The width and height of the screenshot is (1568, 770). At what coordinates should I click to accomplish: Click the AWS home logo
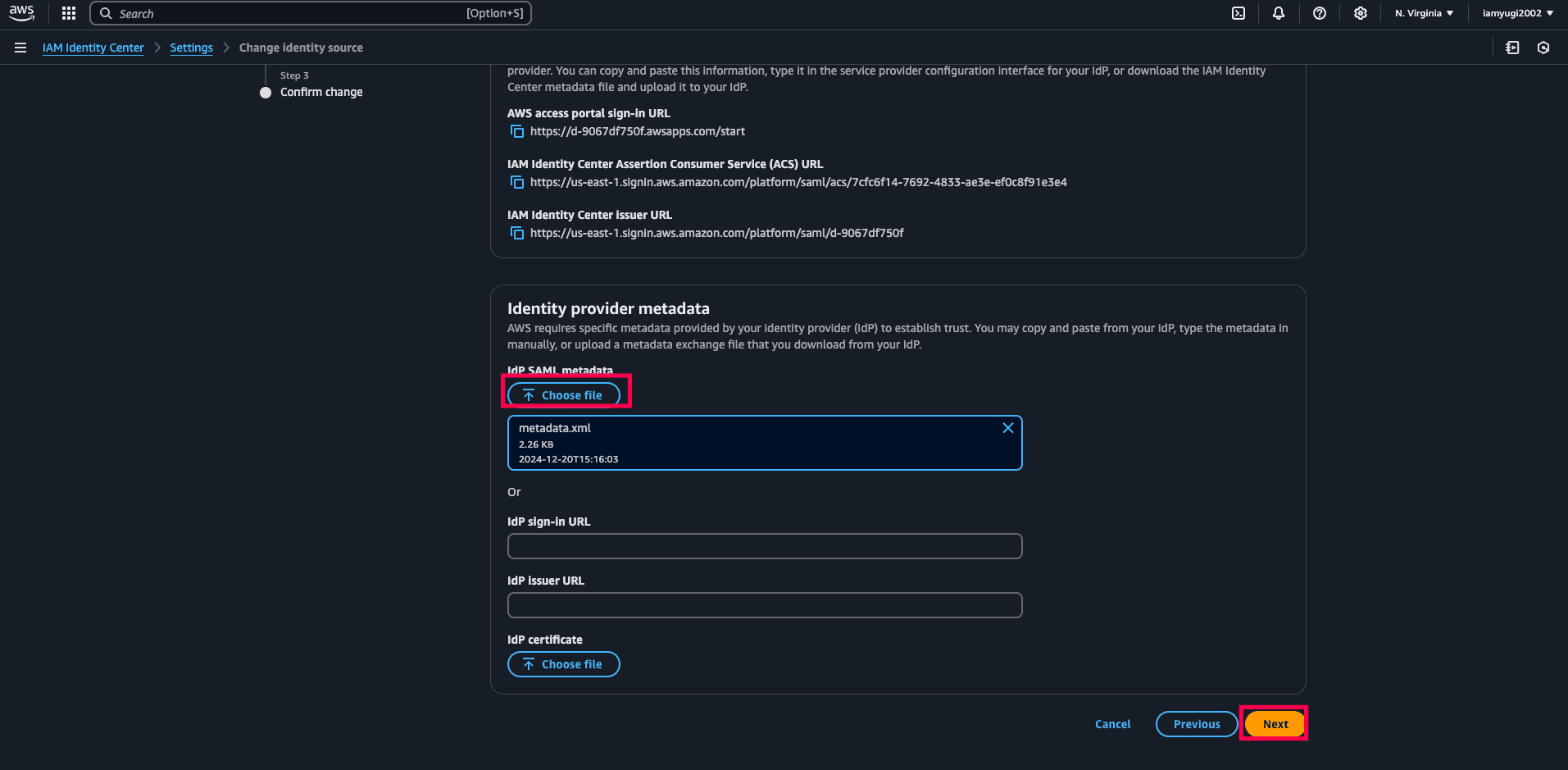(x=21, y=13)
